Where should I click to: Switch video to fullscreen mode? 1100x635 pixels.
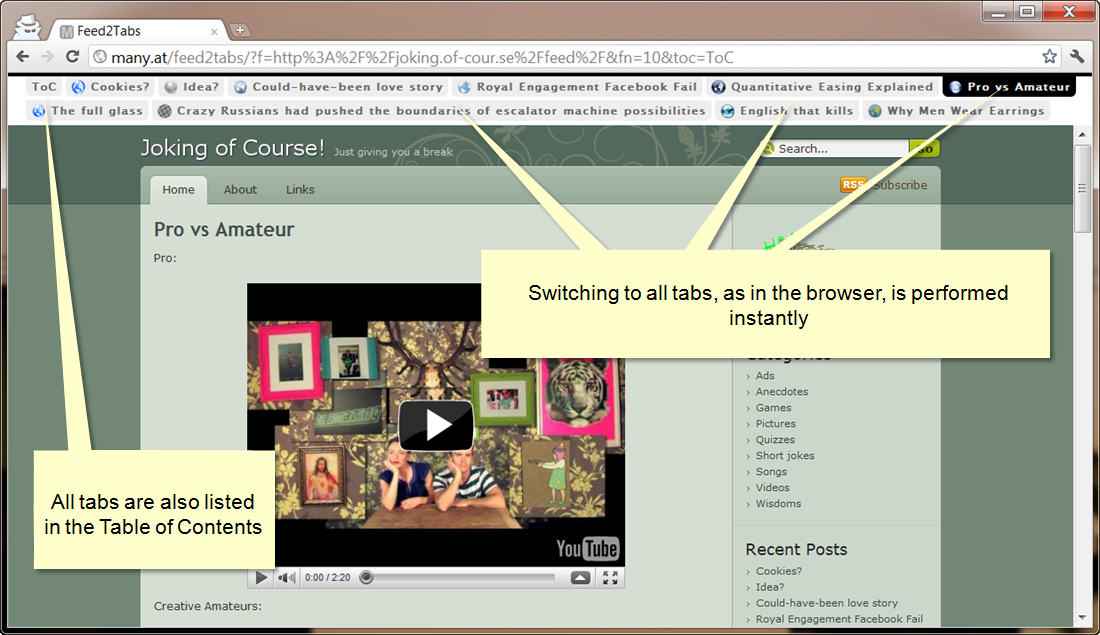coord(610,577)
